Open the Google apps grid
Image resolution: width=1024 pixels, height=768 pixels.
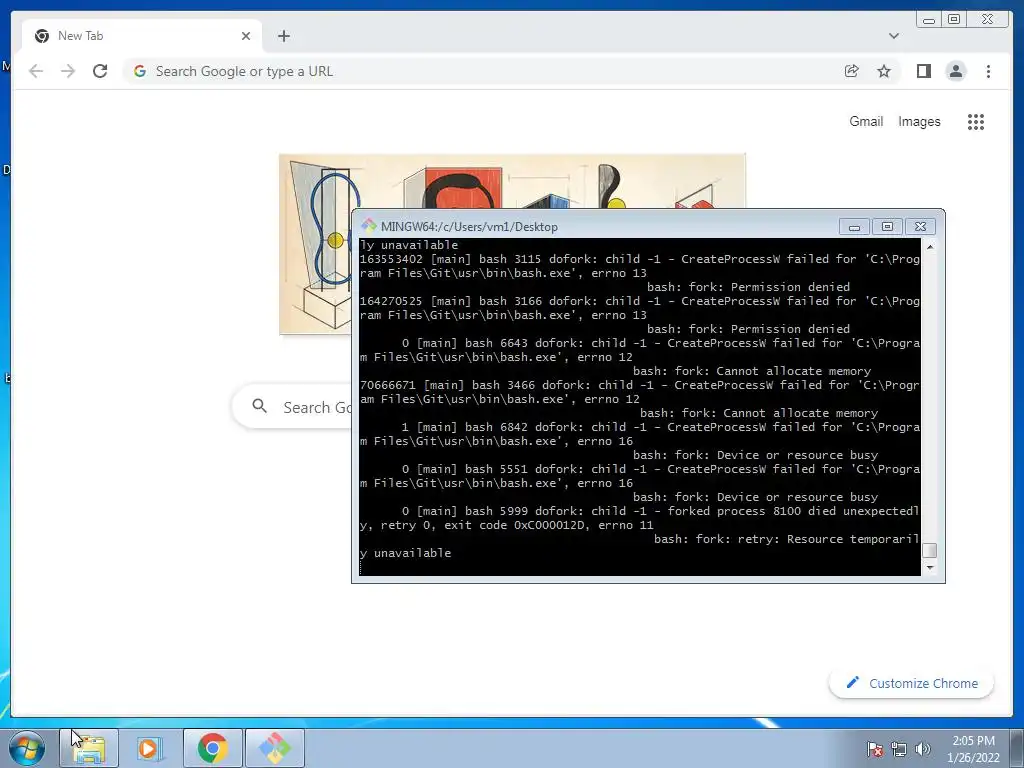976,121
